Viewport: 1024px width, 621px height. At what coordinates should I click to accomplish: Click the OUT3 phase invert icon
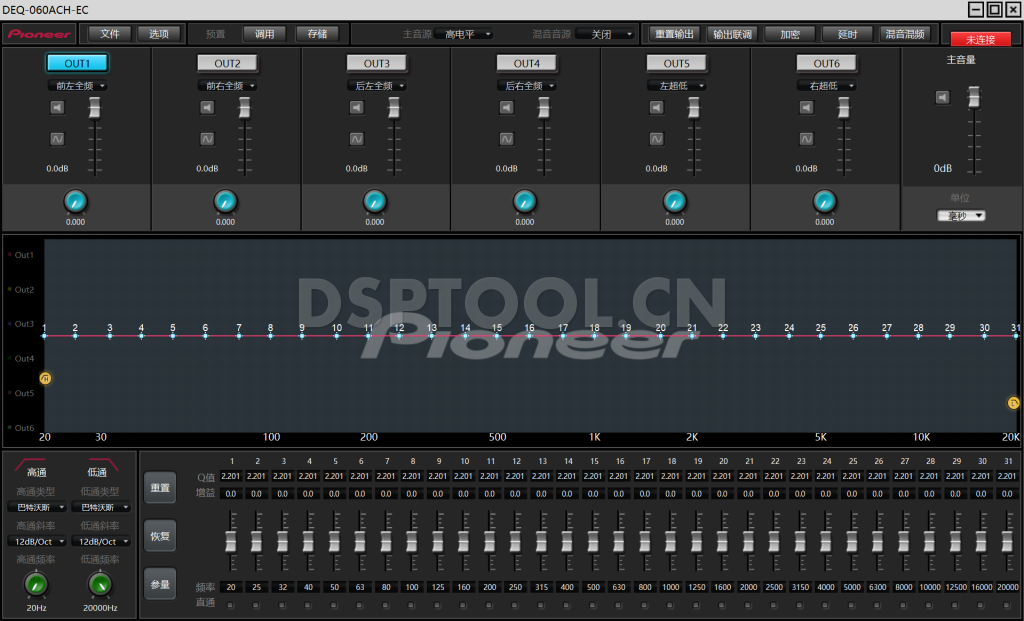coord(357,139)
